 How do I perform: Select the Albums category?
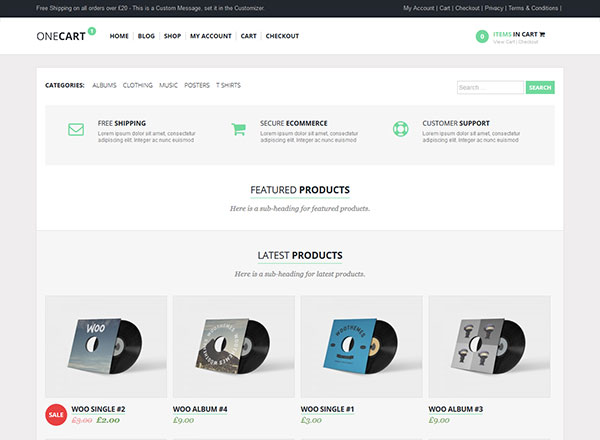point(104,85)
